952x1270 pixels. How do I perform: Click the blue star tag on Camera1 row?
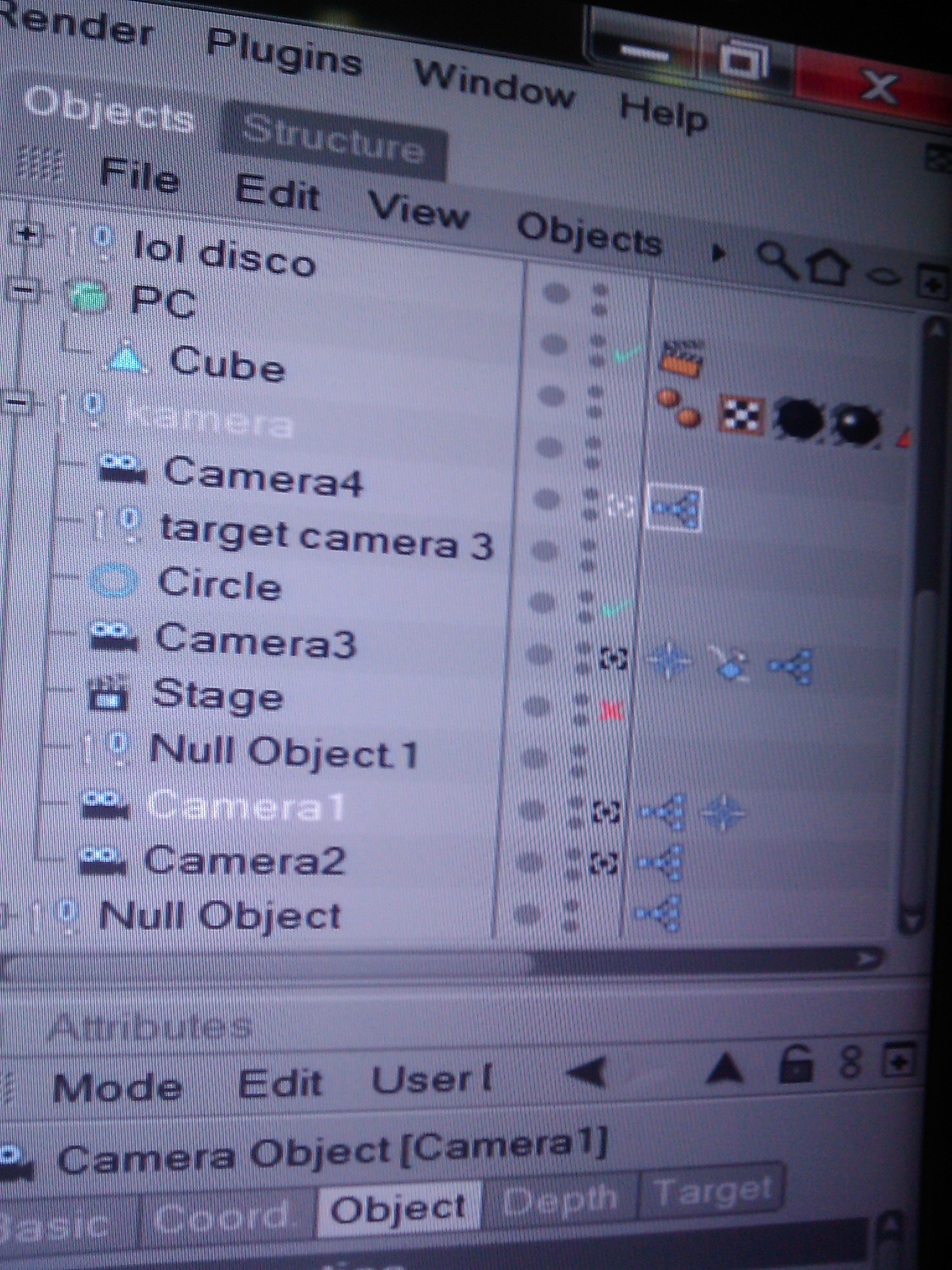pyautogui.click(x=723, y=812)
